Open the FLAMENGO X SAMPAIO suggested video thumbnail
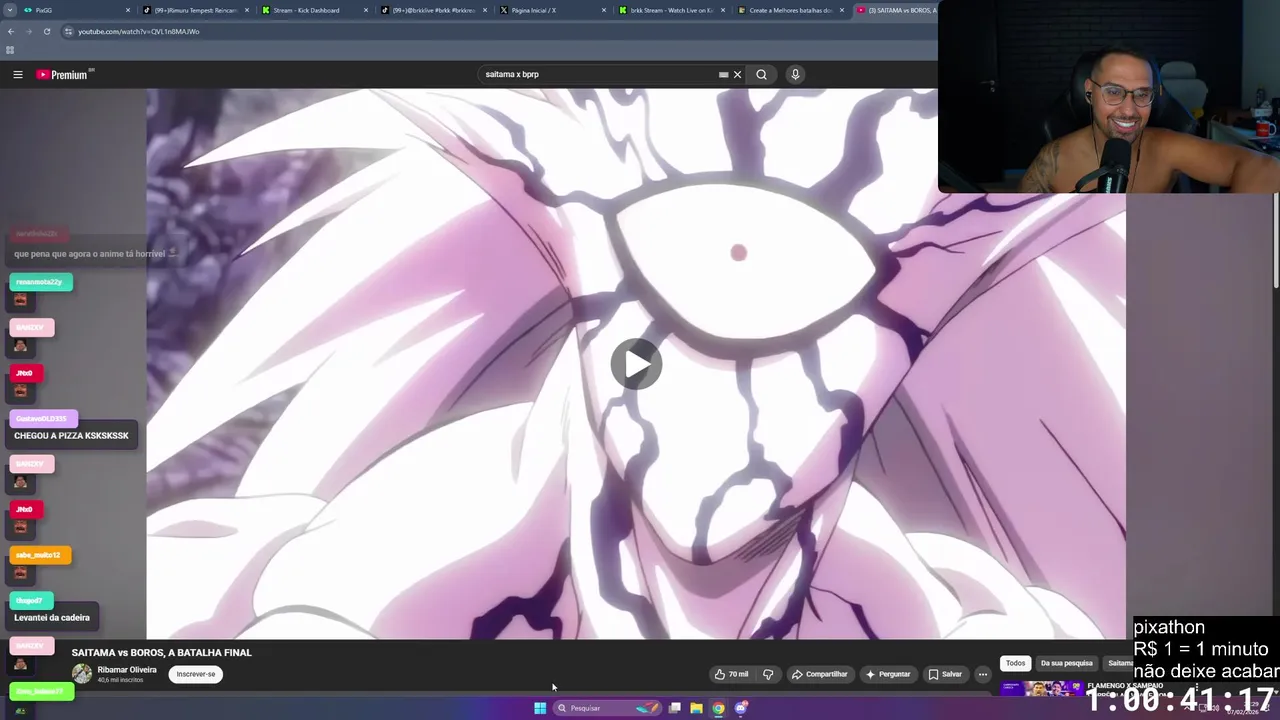The image size is (1280, 720). [x=1040, y=689]
